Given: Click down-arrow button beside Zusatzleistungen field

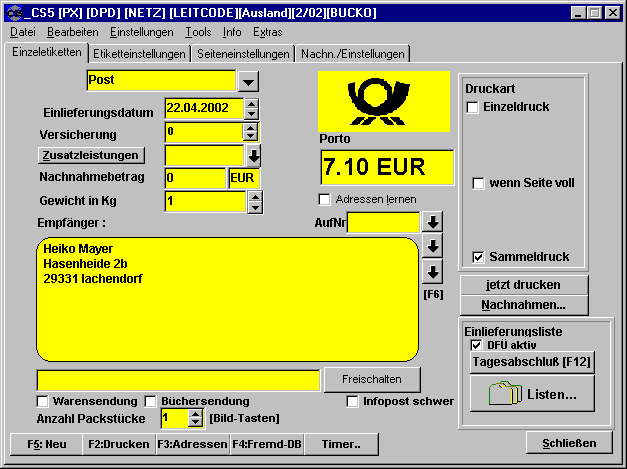Looking at the screenshot, I should pyautogui.click(x=254, y=155).
